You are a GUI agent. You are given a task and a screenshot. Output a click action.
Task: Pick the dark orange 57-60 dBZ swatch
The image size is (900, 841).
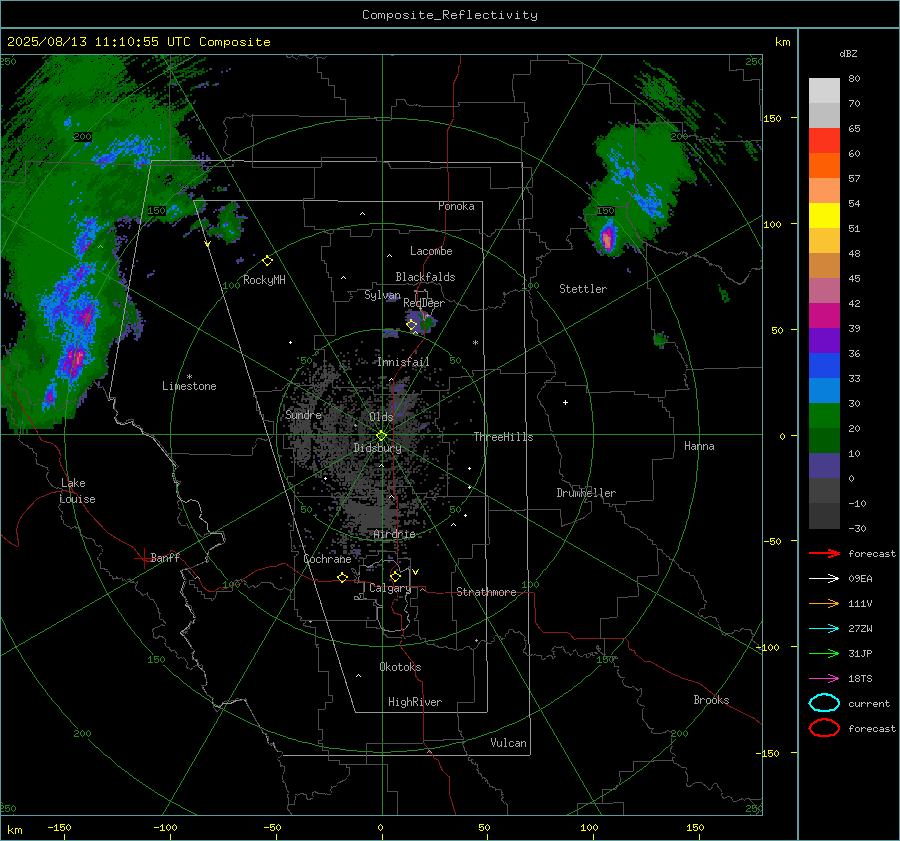(824, 166)
